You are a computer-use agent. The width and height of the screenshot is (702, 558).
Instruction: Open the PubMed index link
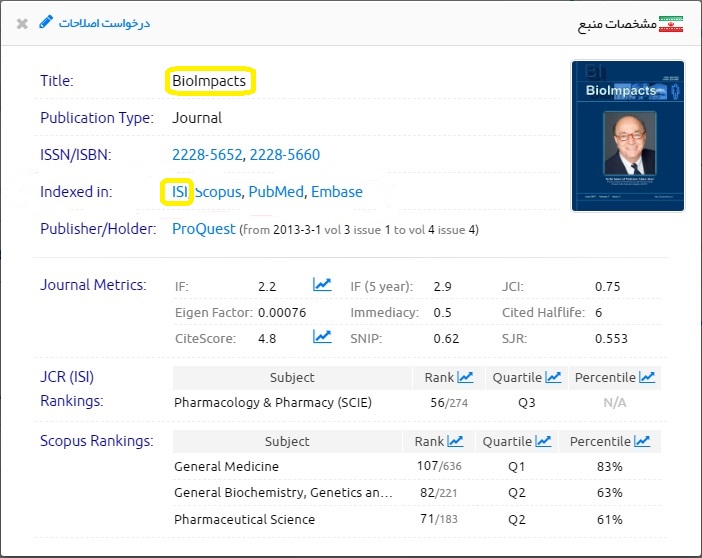[275, 192]
